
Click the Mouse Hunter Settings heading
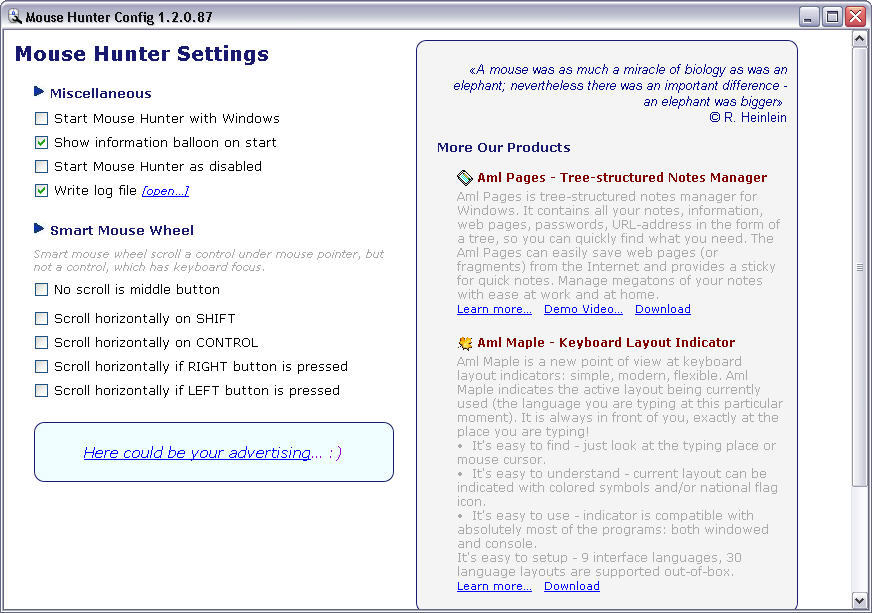142,54
